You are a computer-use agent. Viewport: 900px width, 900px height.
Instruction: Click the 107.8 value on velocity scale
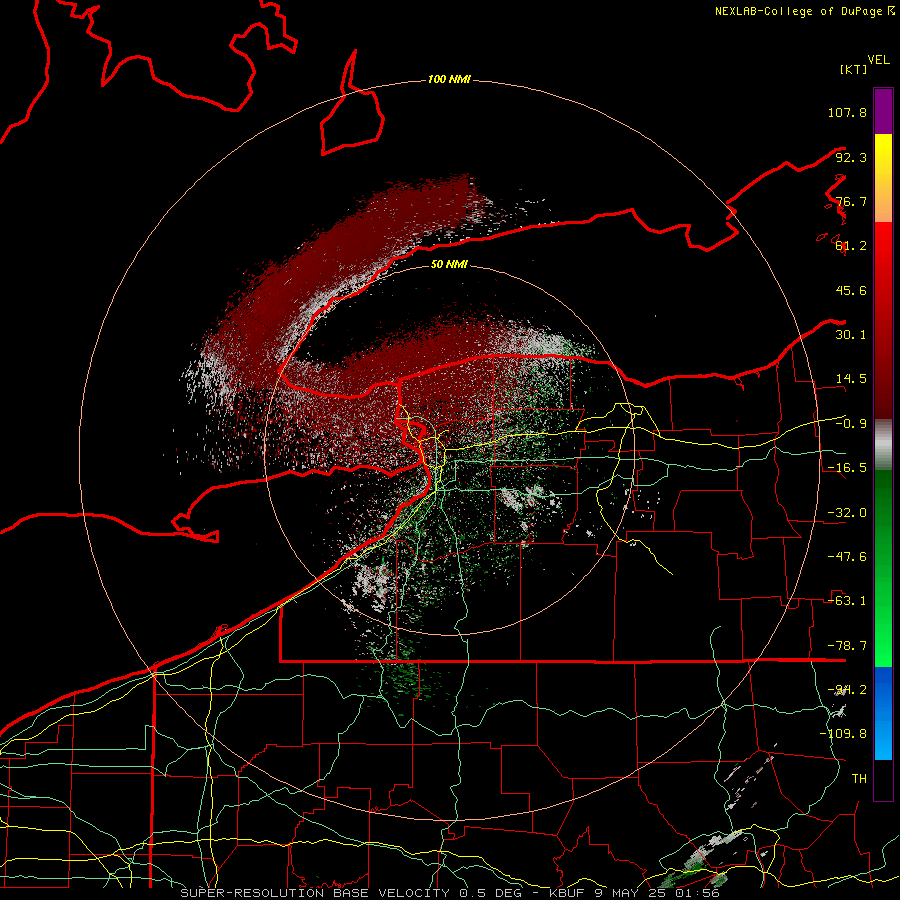(x=847, y=112)
